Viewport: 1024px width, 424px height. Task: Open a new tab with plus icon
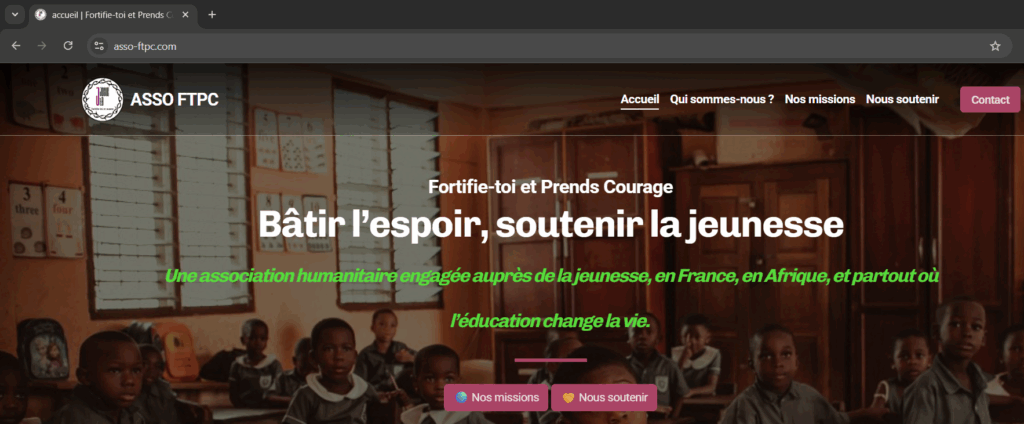click(212, 15)
